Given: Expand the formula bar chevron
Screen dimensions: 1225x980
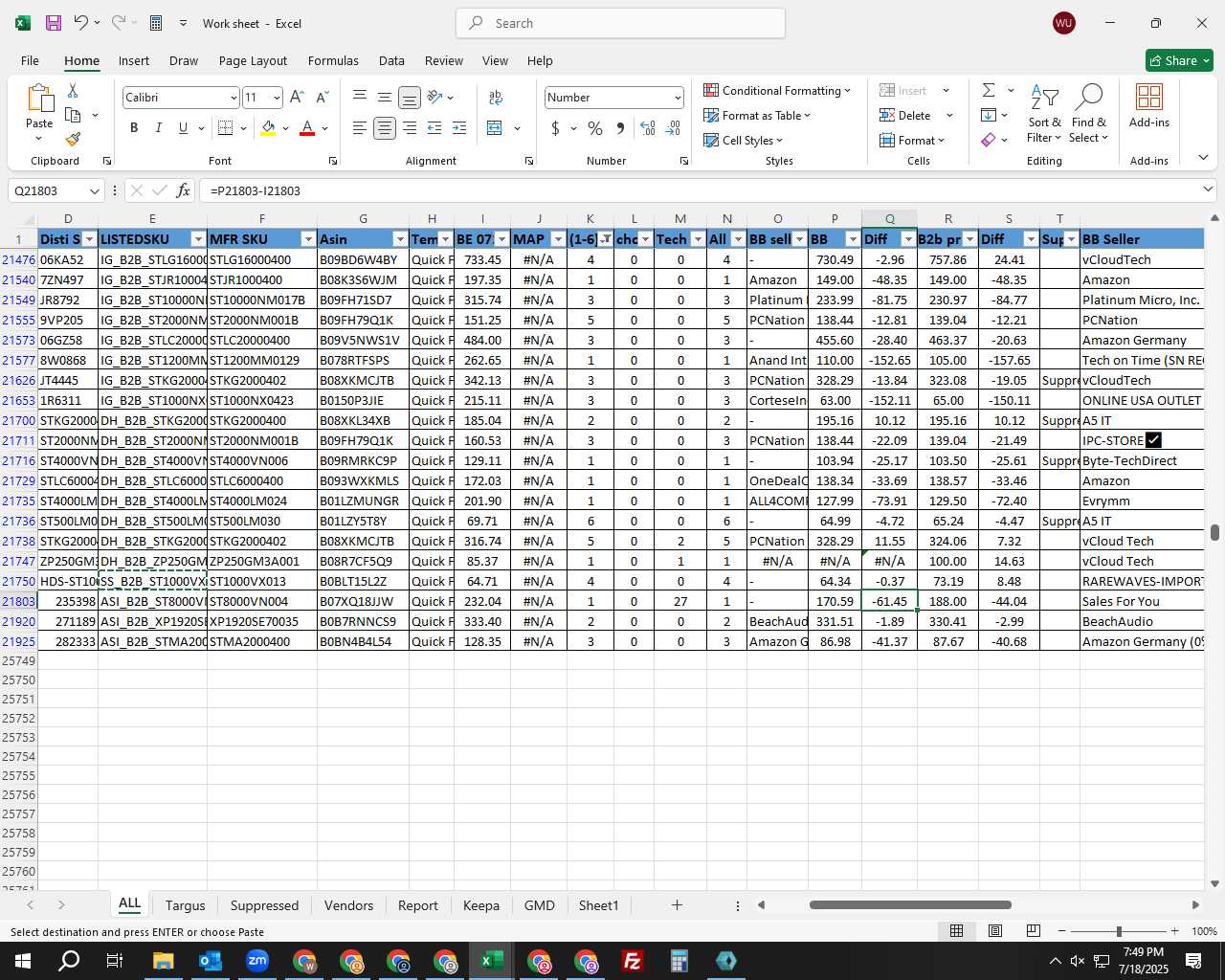Looking at the screenshot, I should point(1207,189).
